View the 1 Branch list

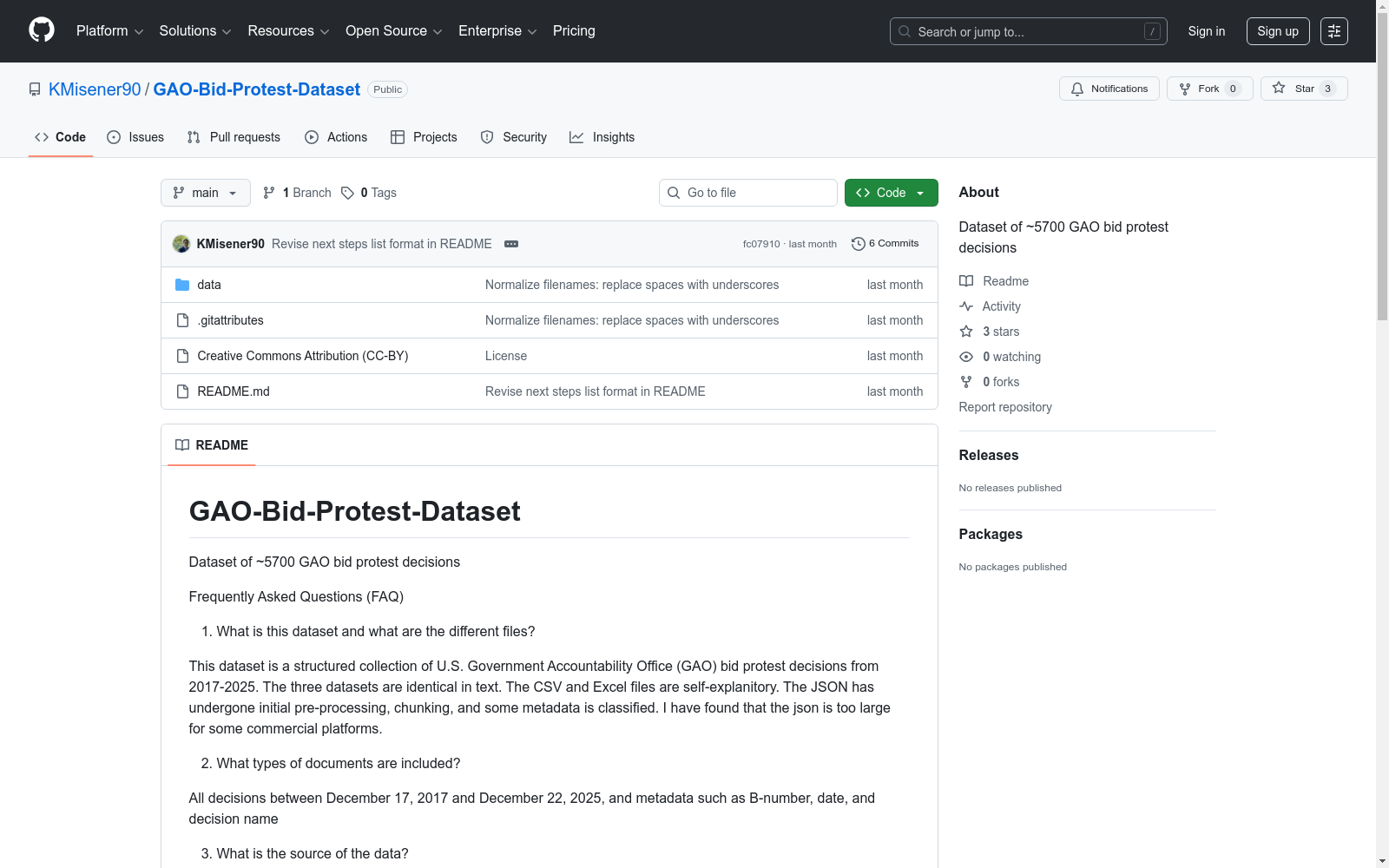(297, 193)
